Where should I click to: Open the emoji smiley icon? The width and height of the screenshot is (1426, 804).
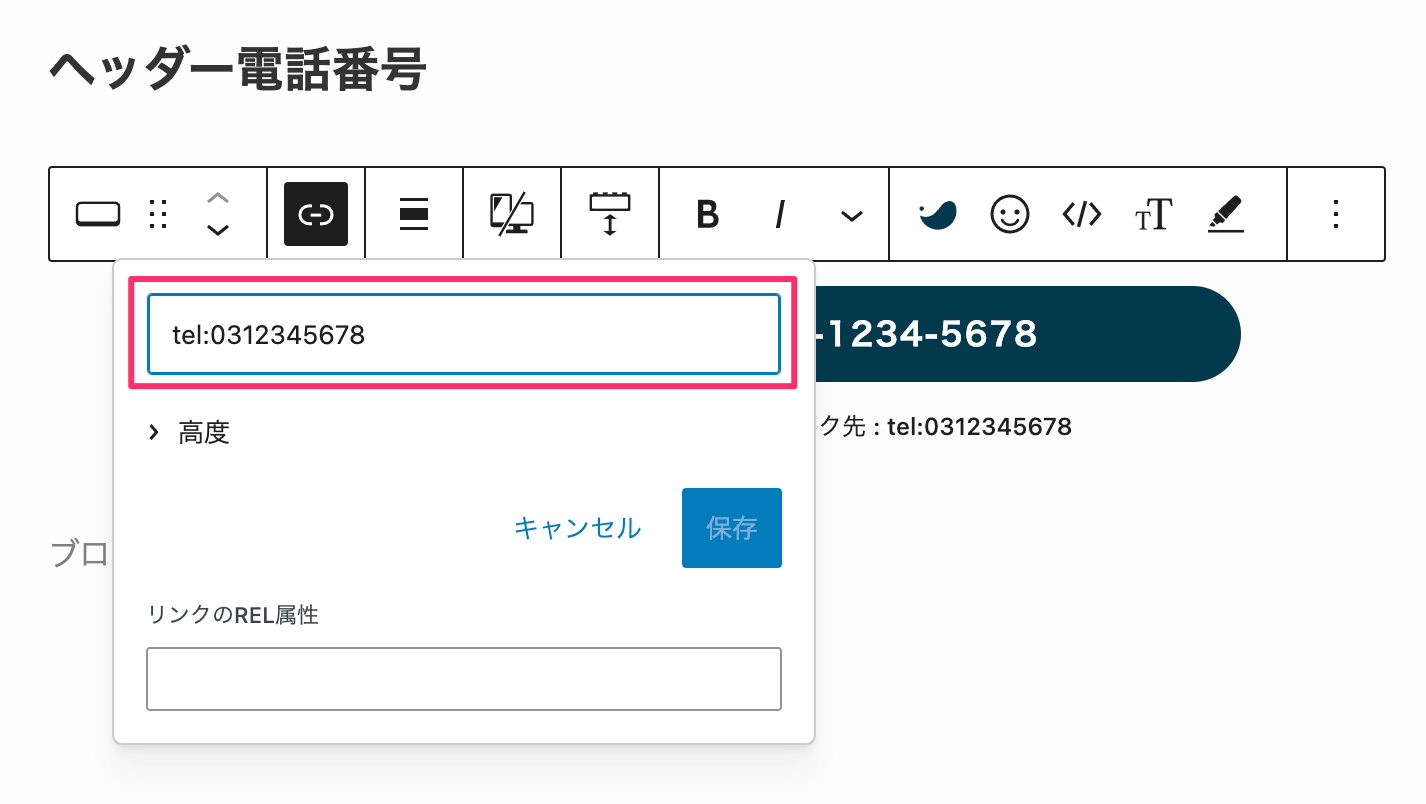click(x=1010, y=214)
